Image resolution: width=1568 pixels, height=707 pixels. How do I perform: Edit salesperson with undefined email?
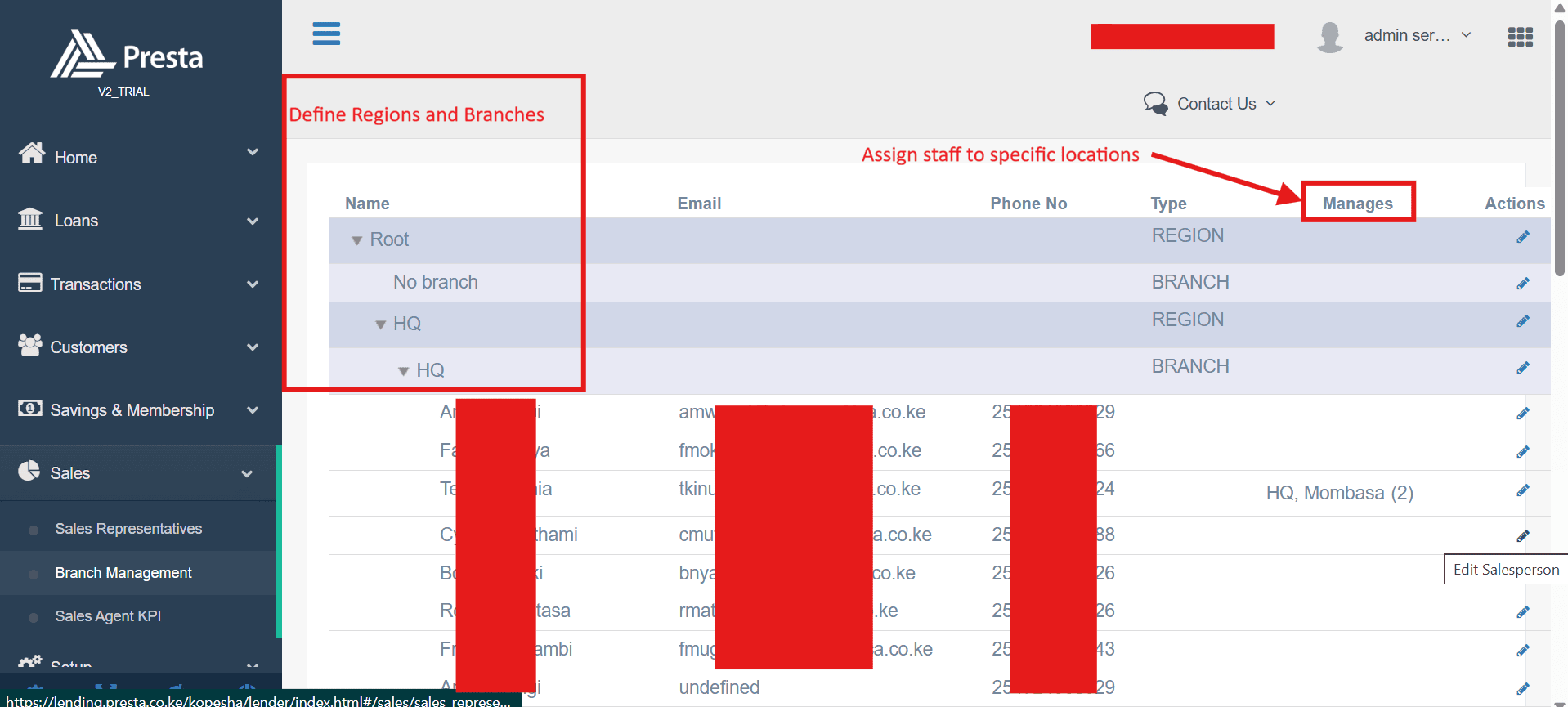point(1522,689)
